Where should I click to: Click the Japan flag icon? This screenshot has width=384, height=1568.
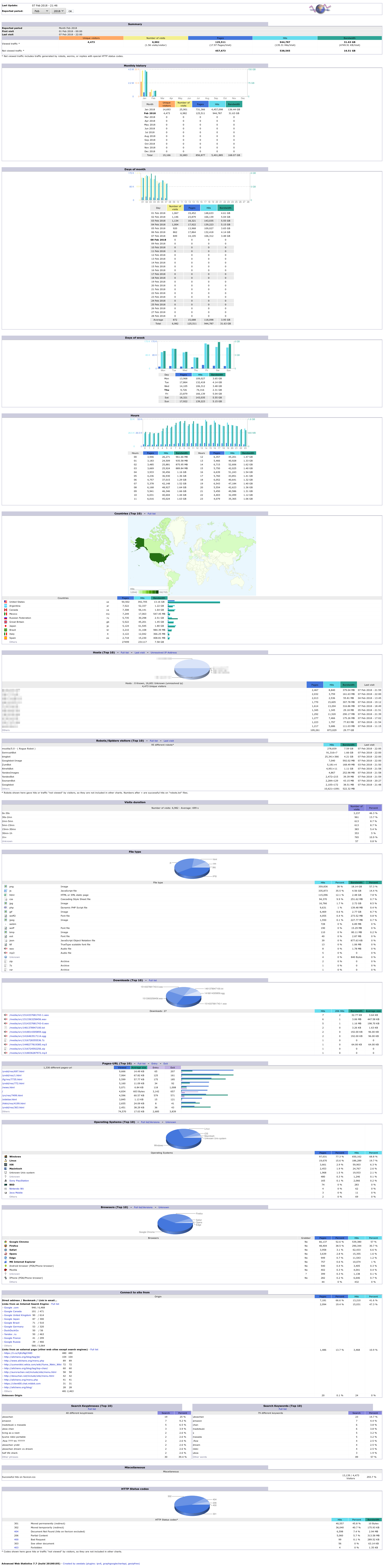pyautogui.click(x=5, y=626)
